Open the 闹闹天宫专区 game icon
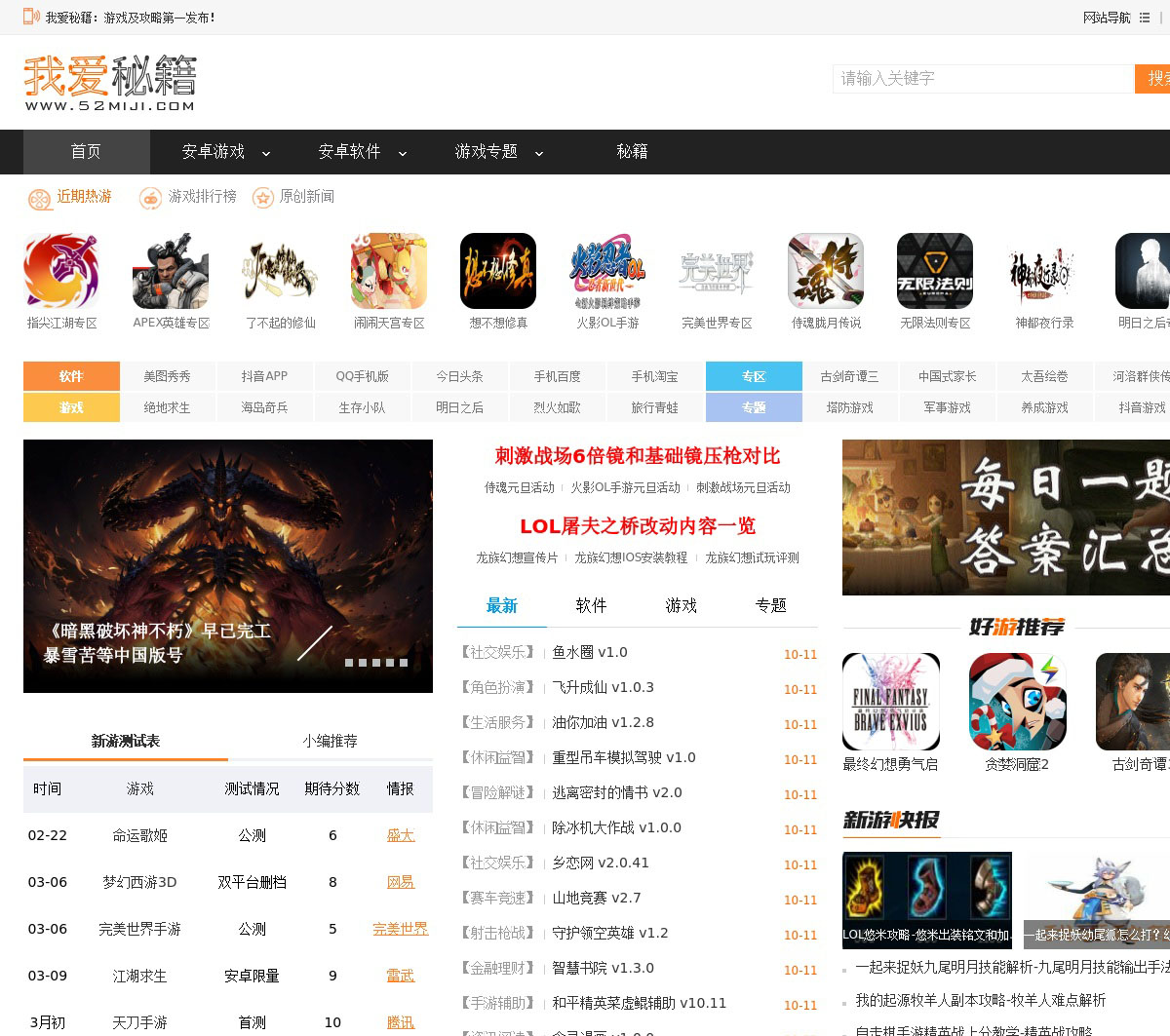This screenshot has width=1170, height=1036. pyautogui.click(x=389, y=271)
